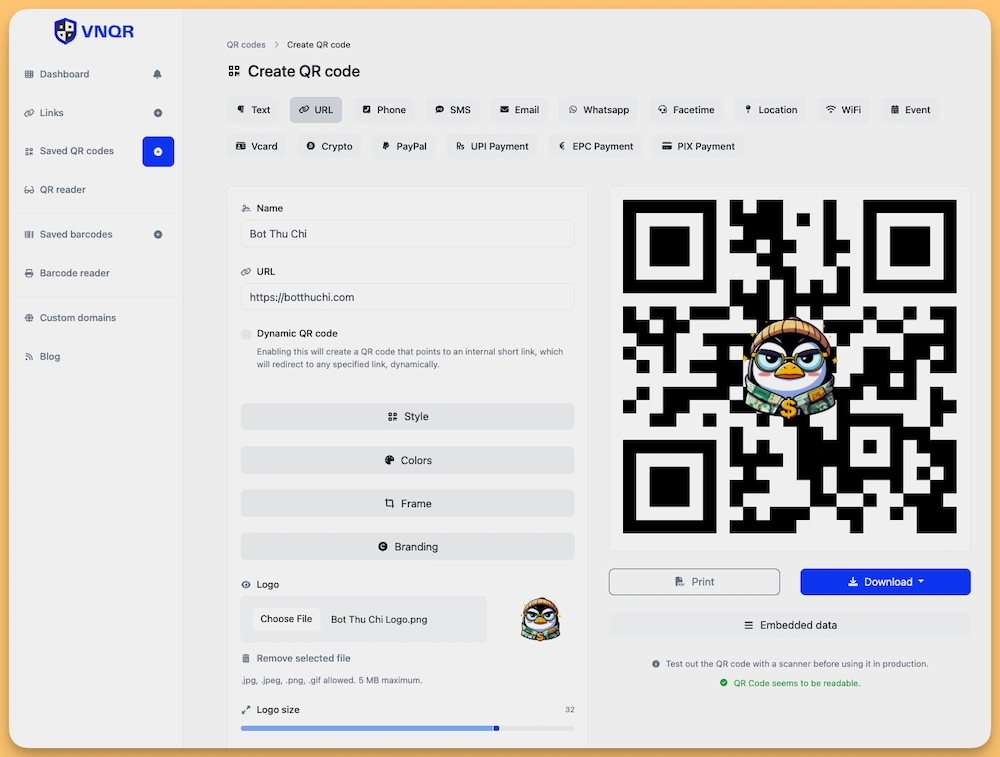Image resolution: width=1000 pixels, height=757 pixels.
Task: Expand the Style section
Action: tap(407, 417)
